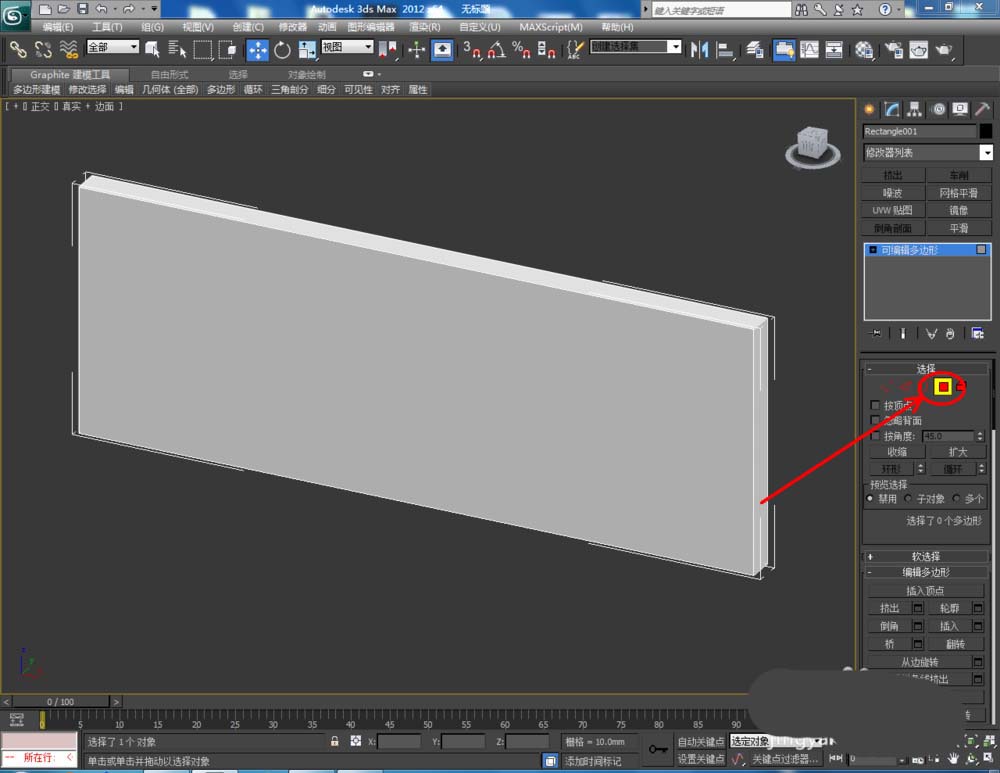Click the 收缩 shrink selection button

pyautogui.click(x=897, y=452)
